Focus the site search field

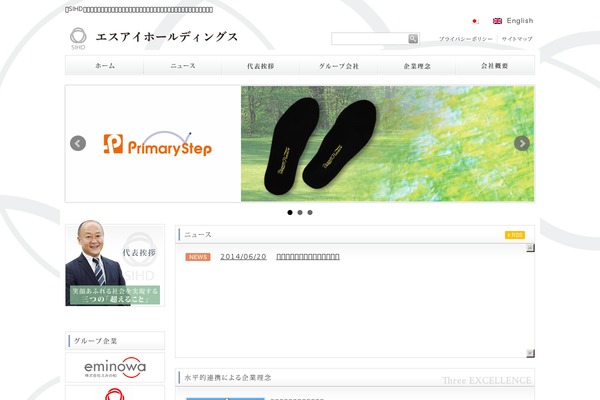(370, 39)
